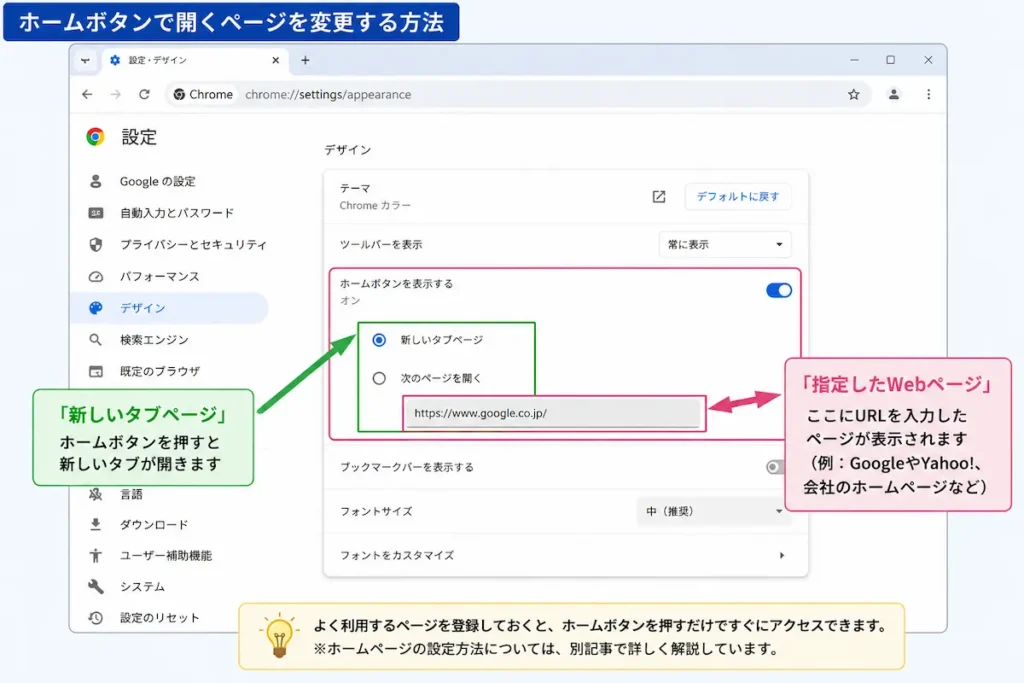
Task: Maximize the Chrome window
Action: point(891,60)
